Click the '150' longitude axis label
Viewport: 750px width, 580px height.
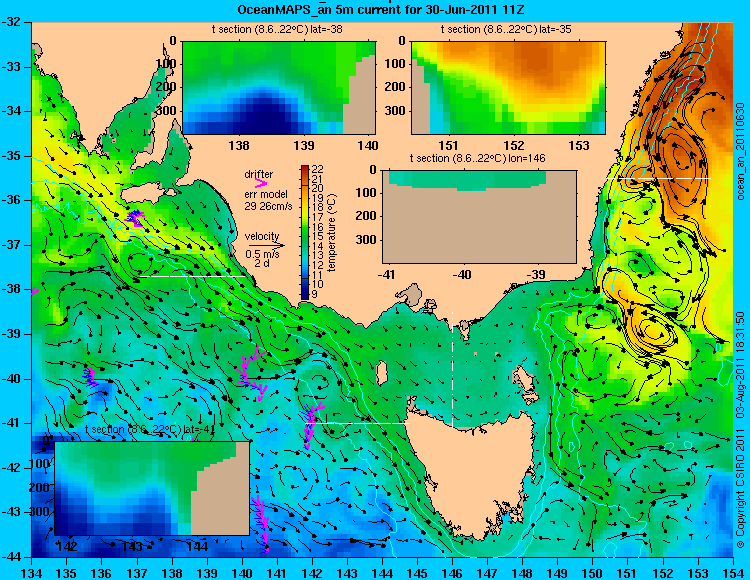click(593, 573)
